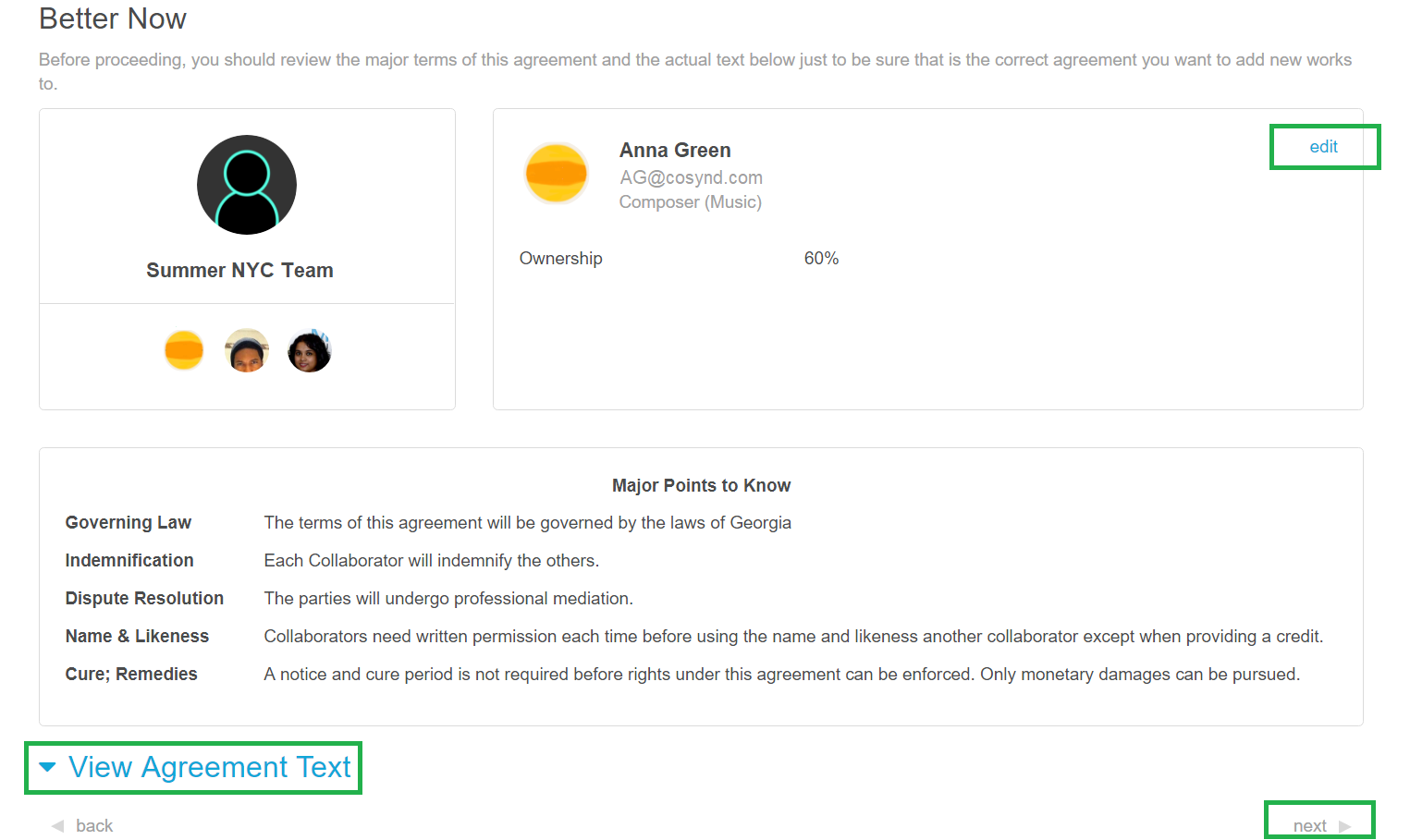Proceed with the next button
Image resolution: width=1410 pixels, height=840 pixels.
(x=1310, y=826)
